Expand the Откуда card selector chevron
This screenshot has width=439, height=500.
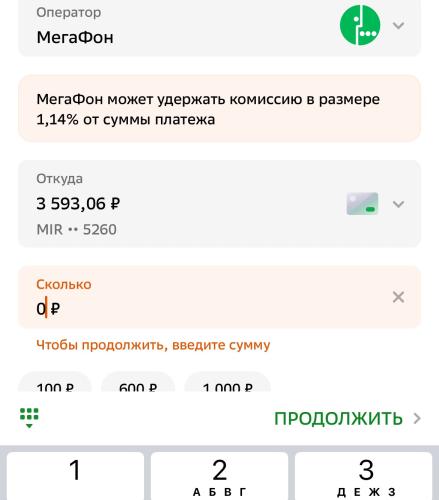click(x=399, y=204)
